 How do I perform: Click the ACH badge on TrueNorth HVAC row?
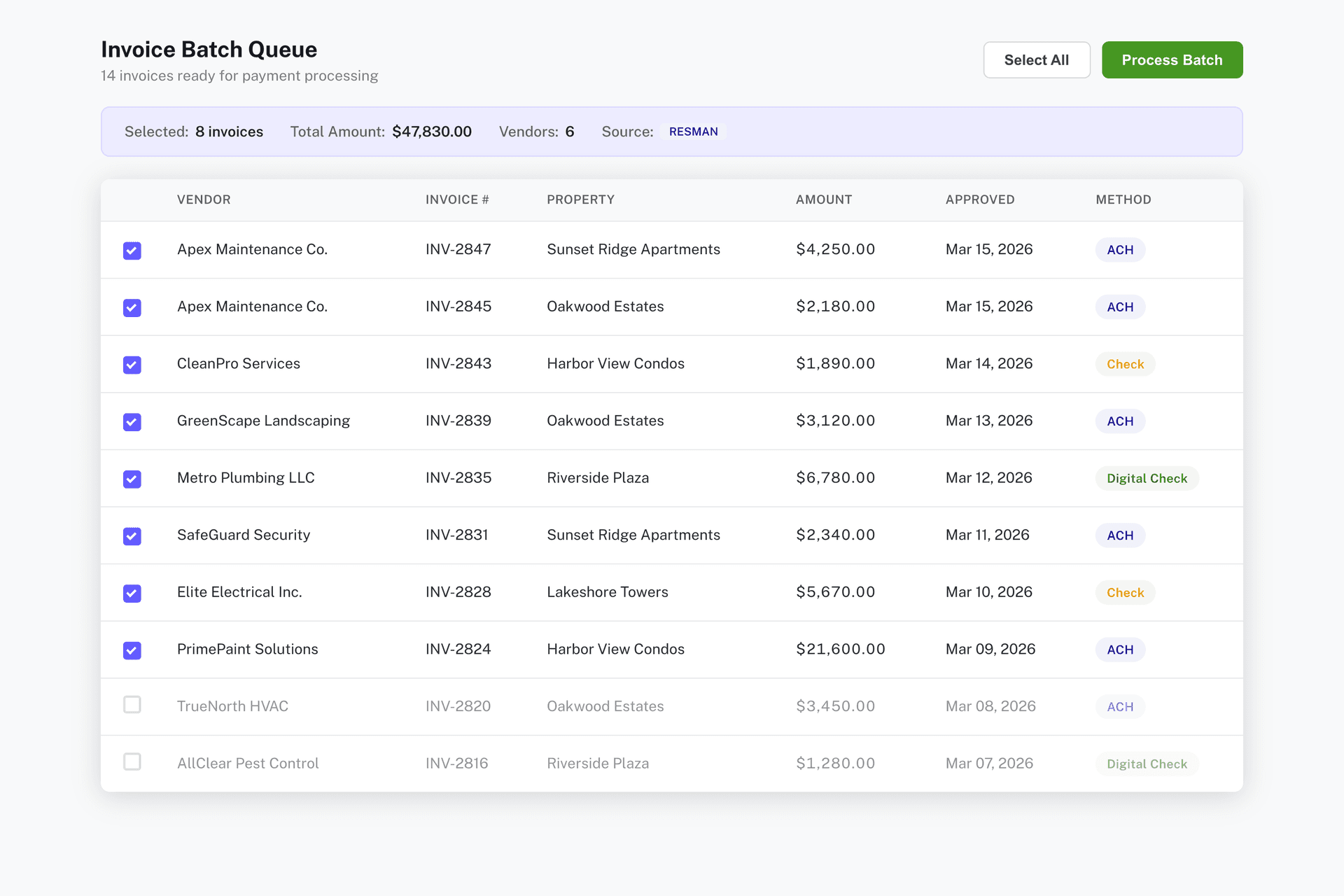coord(1119,707)
